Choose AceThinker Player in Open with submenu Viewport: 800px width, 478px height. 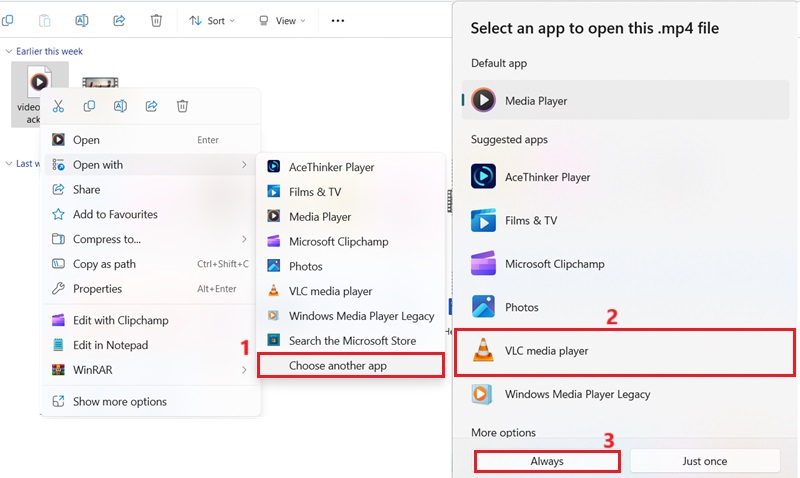351,167
